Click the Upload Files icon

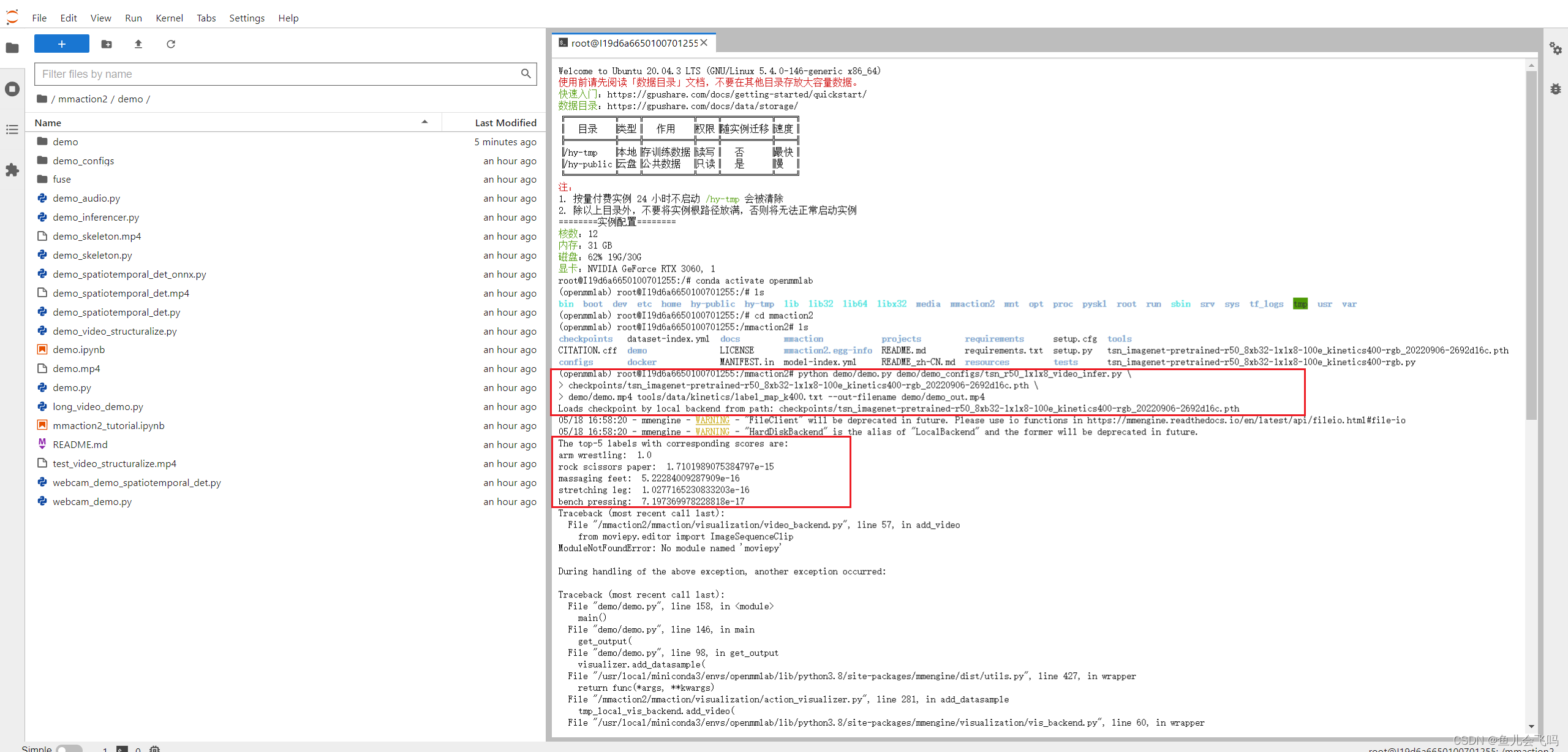(x=138, y=44)
